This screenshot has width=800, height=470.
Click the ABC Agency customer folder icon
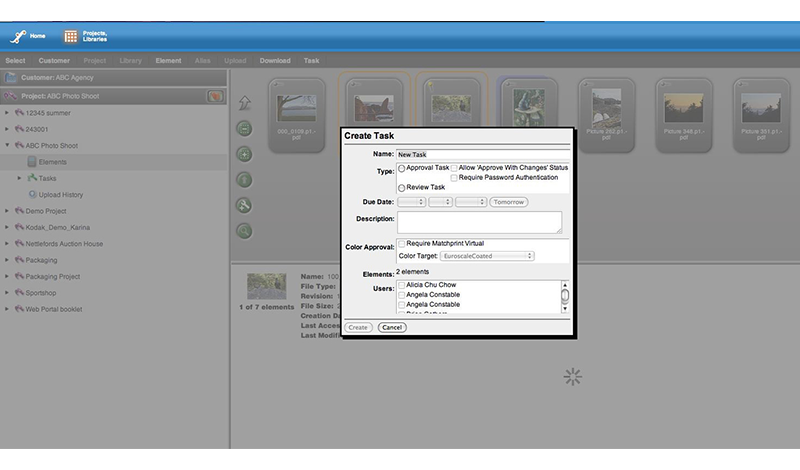click(x=10, y=78)
